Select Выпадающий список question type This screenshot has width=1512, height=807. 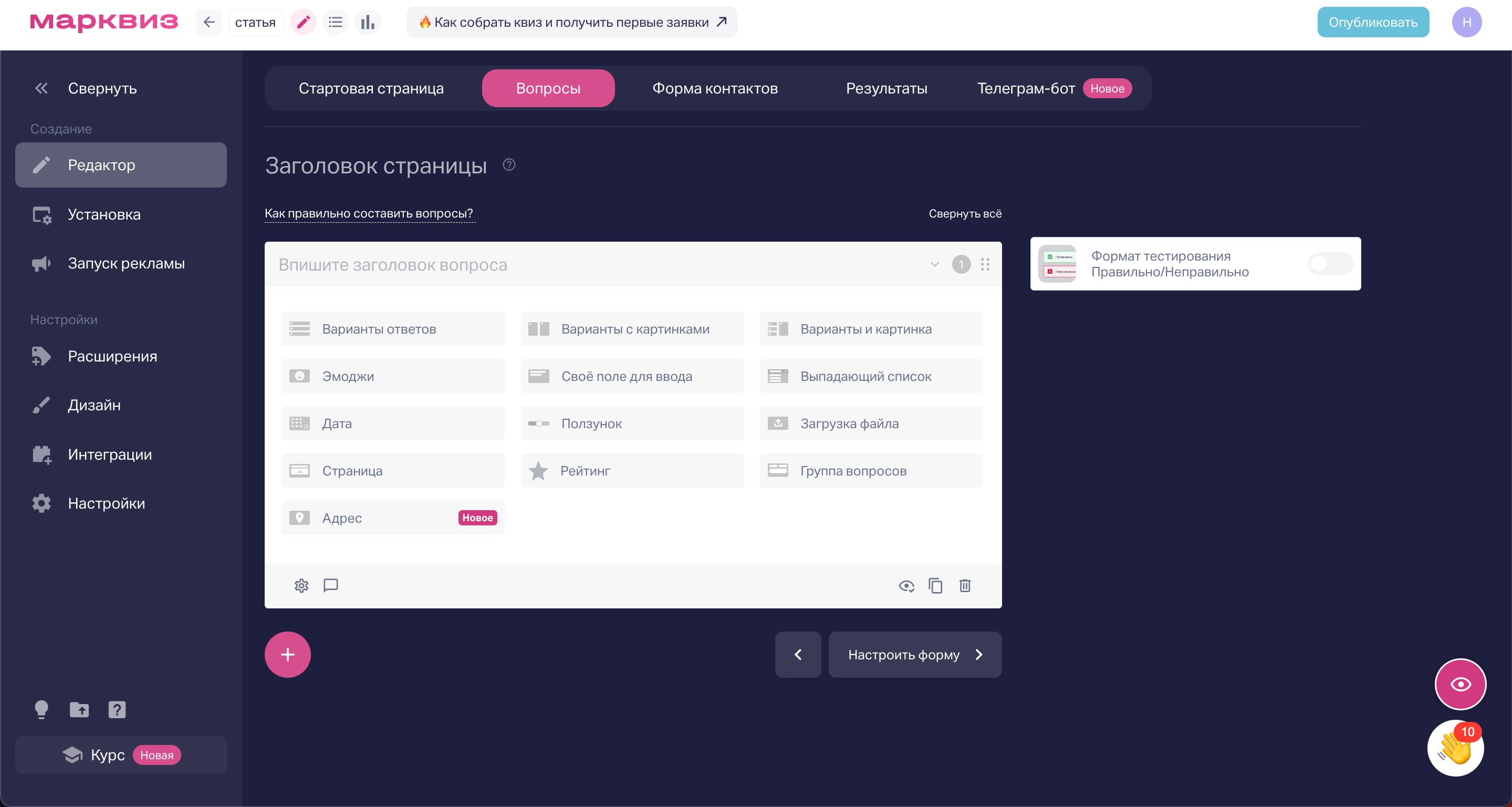click(x=871, y=376)
